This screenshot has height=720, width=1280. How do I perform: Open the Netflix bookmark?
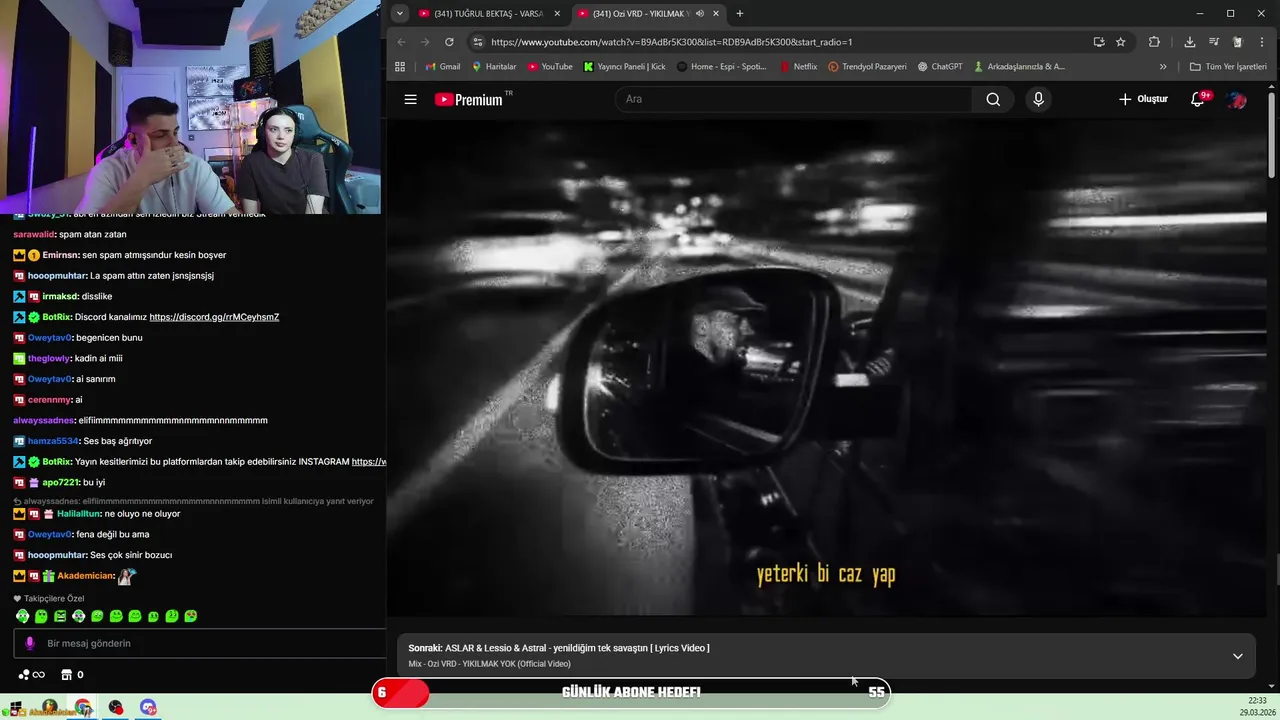pos(798,67)
